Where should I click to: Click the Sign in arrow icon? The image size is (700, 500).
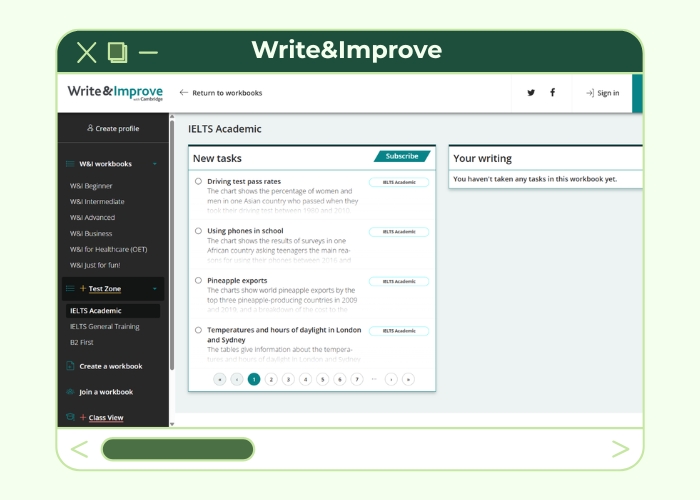tap(590, 93)
